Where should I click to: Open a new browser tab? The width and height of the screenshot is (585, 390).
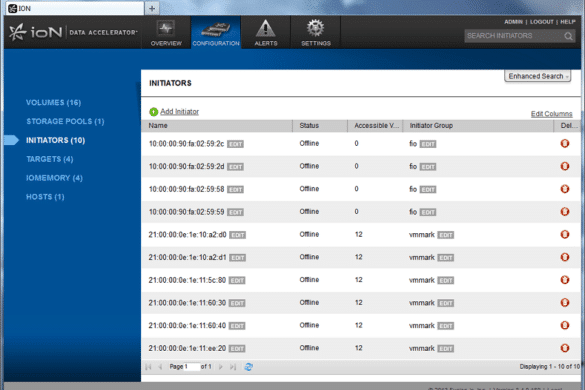(152, 8)
